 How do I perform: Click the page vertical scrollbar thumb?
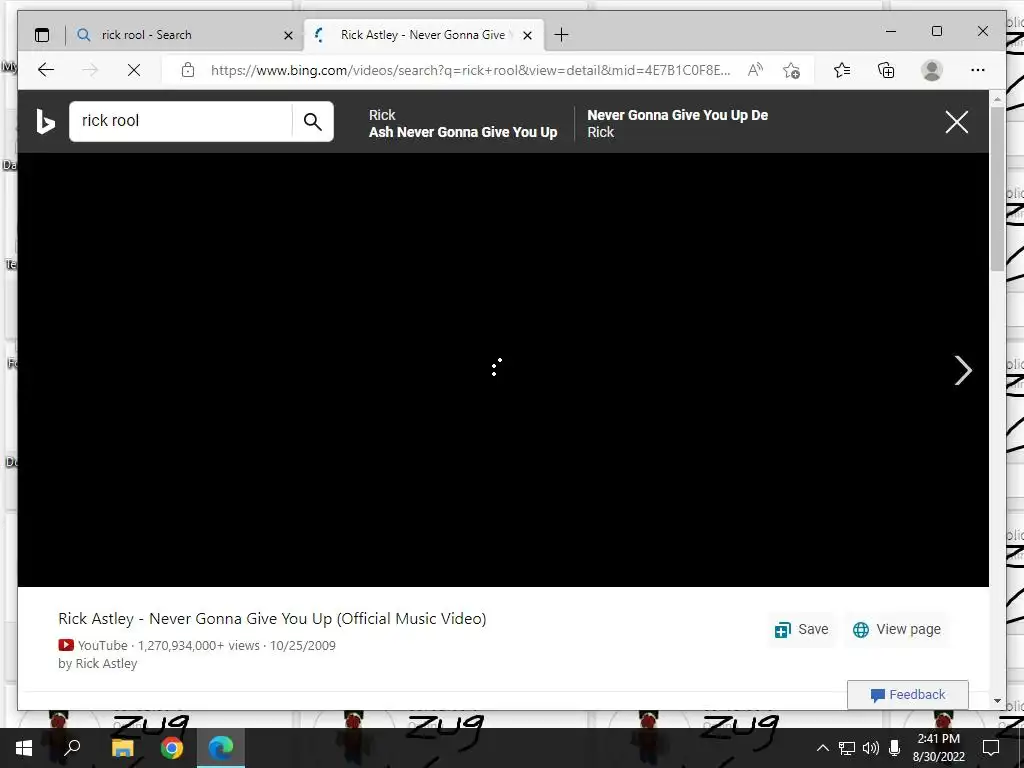(997, 189)
